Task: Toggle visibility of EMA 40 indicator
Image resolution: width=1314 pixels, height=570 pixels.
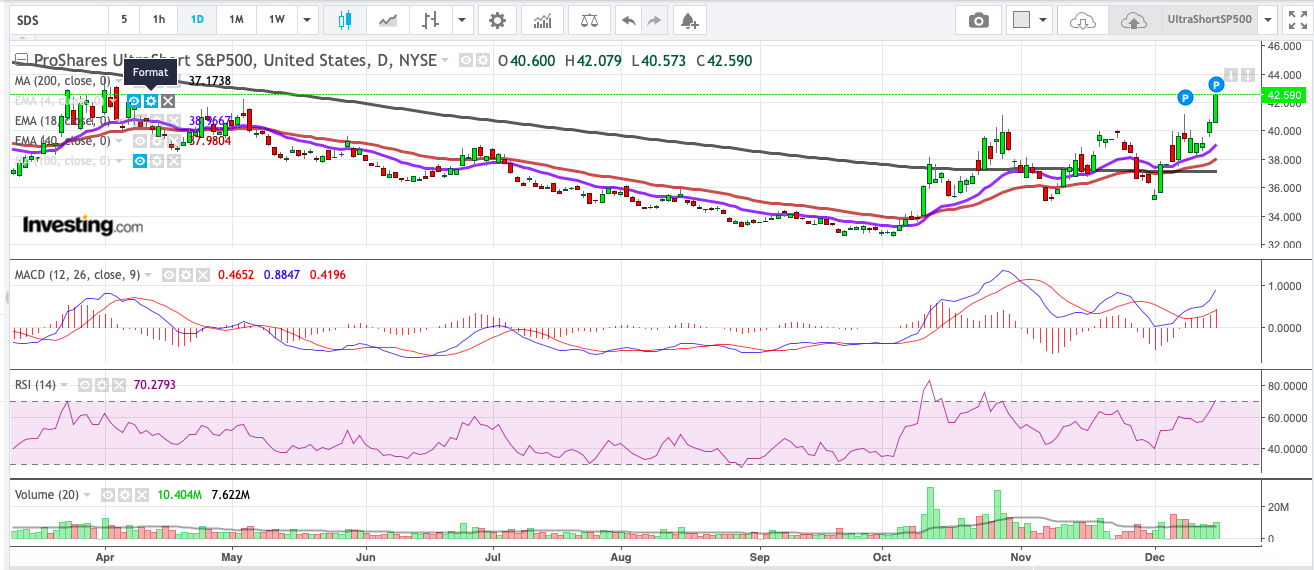Action: [x=140, y=141]
